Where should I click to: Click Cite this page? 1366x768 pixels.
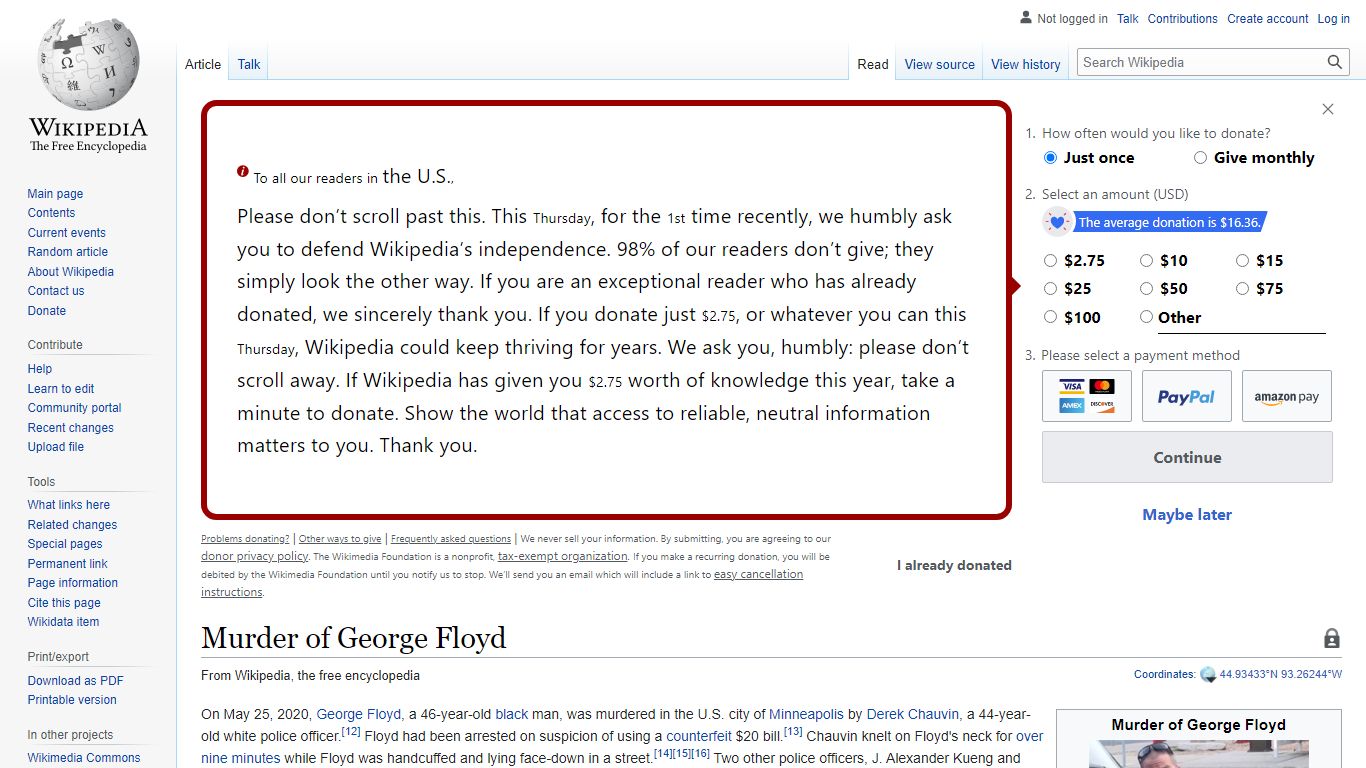64,603
